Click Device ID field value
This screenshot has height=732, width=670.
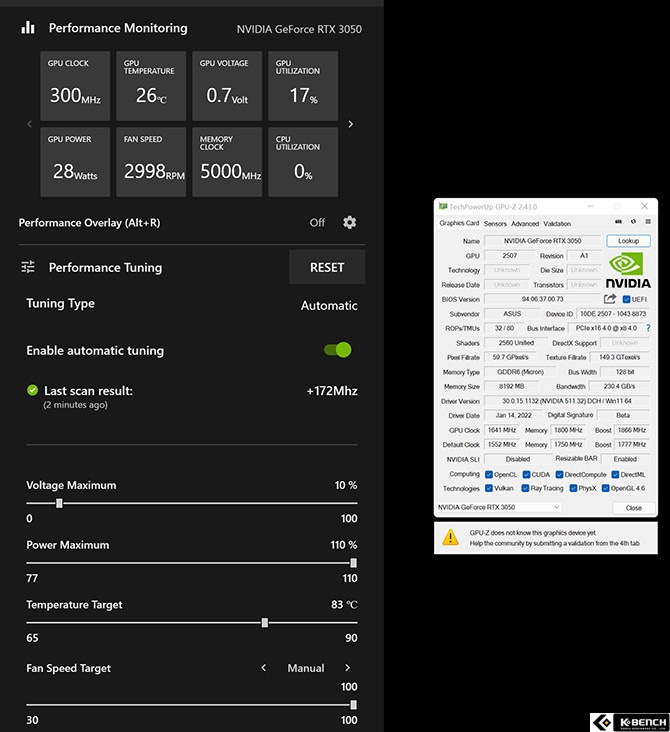(x=613, y=314)
